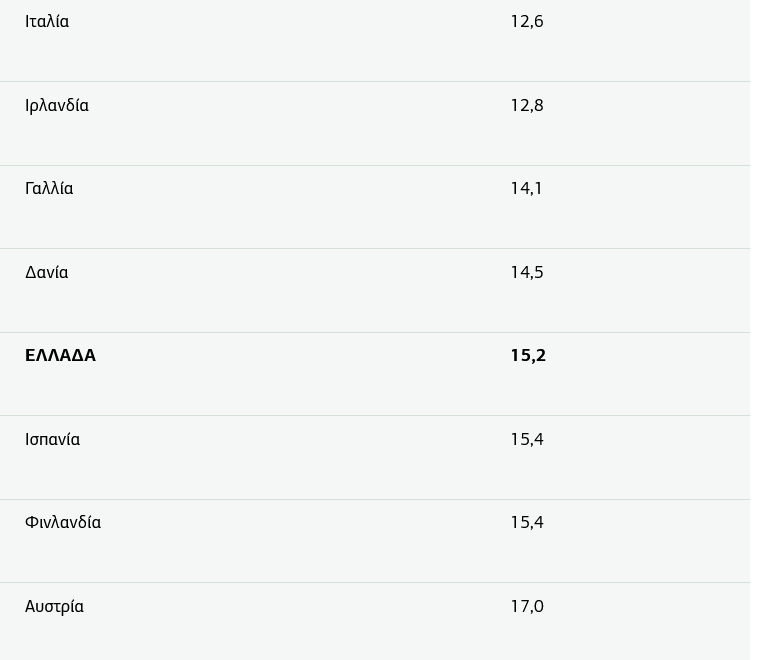Select the 15,4 value for Ισπανία
The width and height of the screenshot is (757, 660).
[x=527, y=440]
